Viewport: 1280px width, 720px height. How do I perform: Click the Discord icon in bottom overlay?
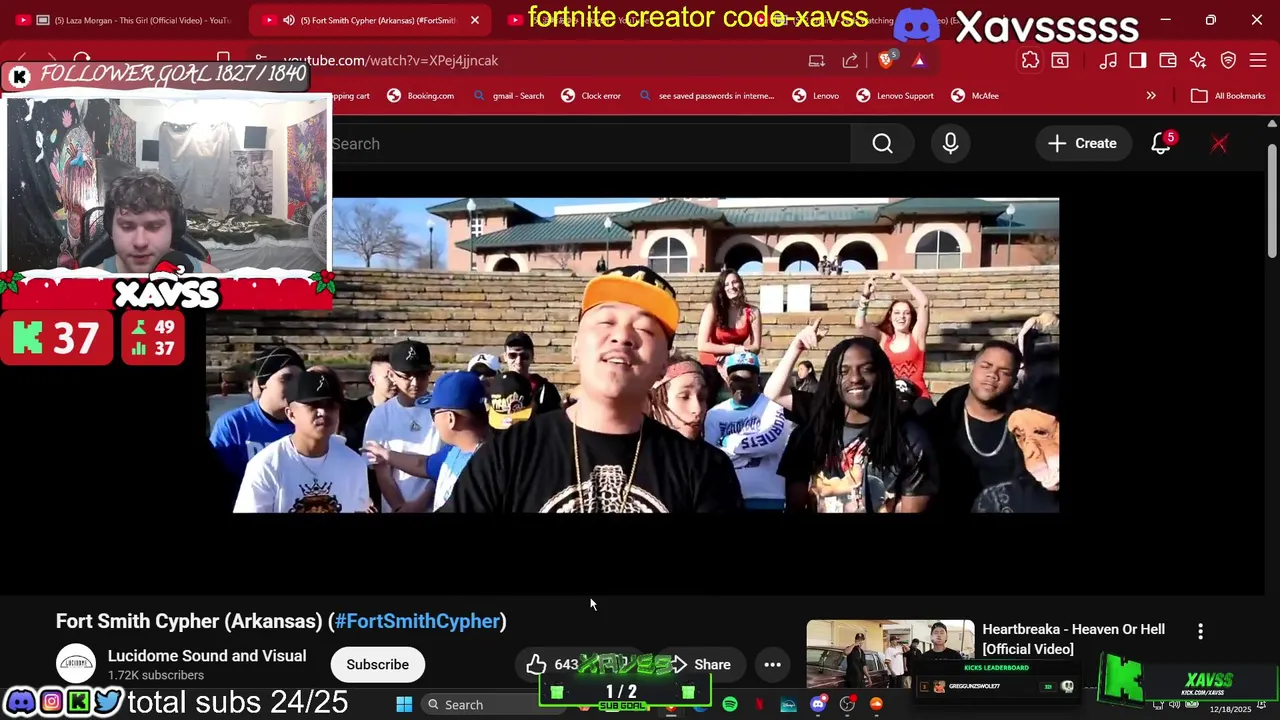coord(20,702)
